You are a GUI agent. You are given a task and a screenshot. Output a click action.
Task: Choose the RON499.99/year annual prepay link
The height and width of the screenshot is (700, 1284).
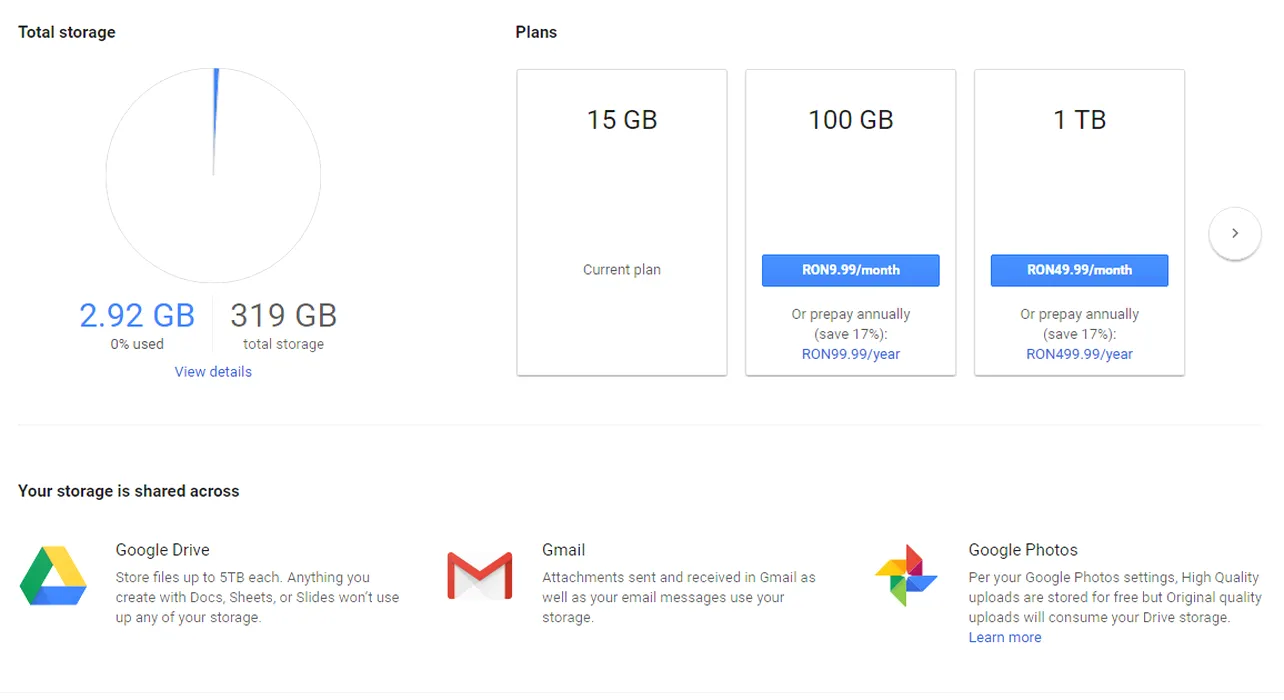point(1079,354)
